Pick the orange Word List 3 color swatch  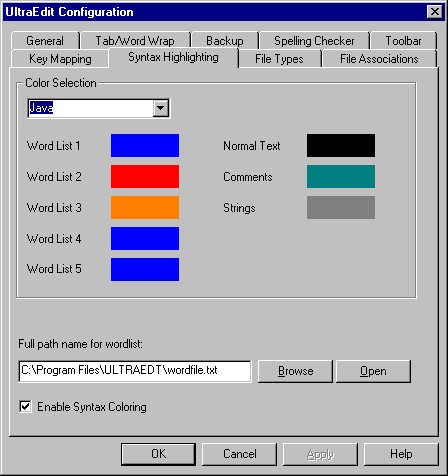(x=145, y=207)
